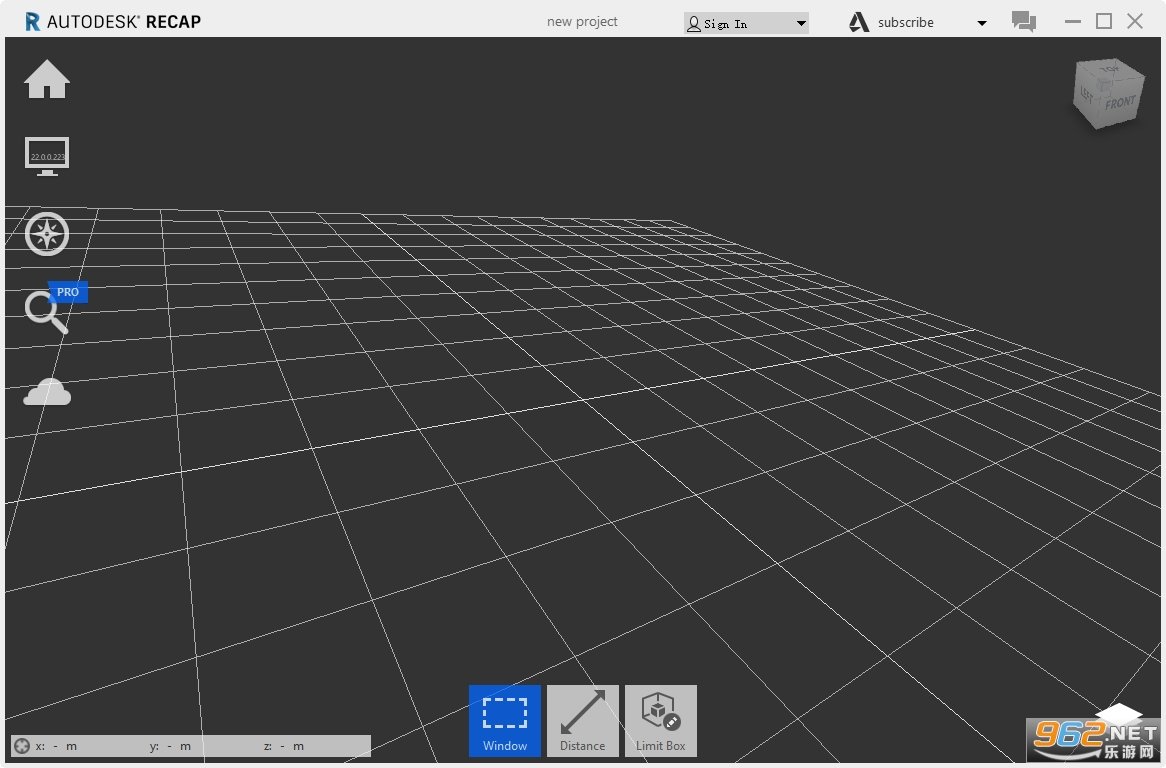The image size is (1166, 768).
Task: Click the Autodesk subscribe logo icon
Action: 859,22
